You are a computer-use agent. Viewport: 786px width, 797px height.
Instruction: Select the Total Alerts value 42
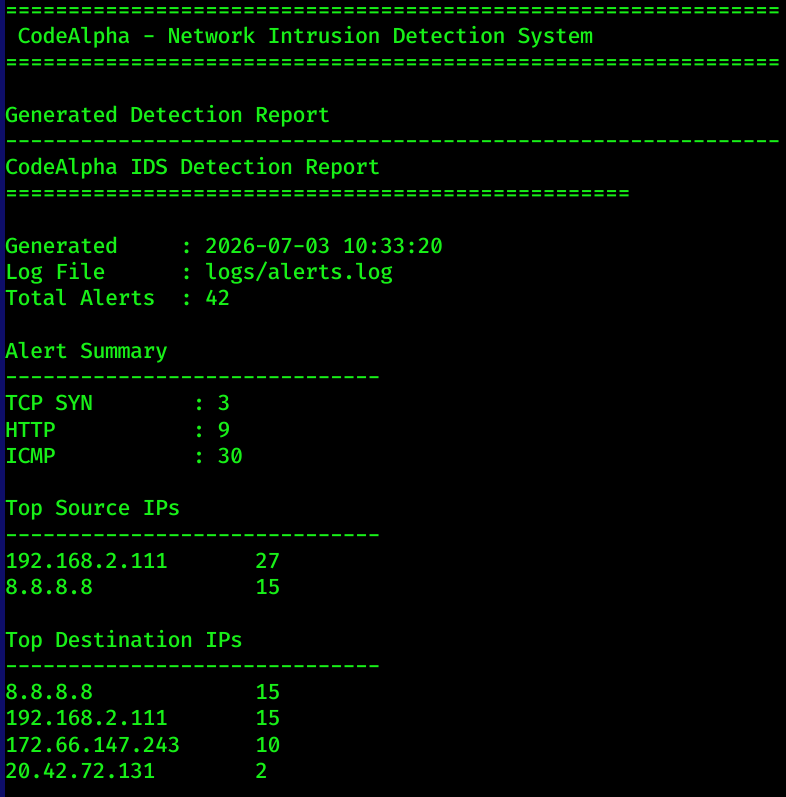click(218, 299)
